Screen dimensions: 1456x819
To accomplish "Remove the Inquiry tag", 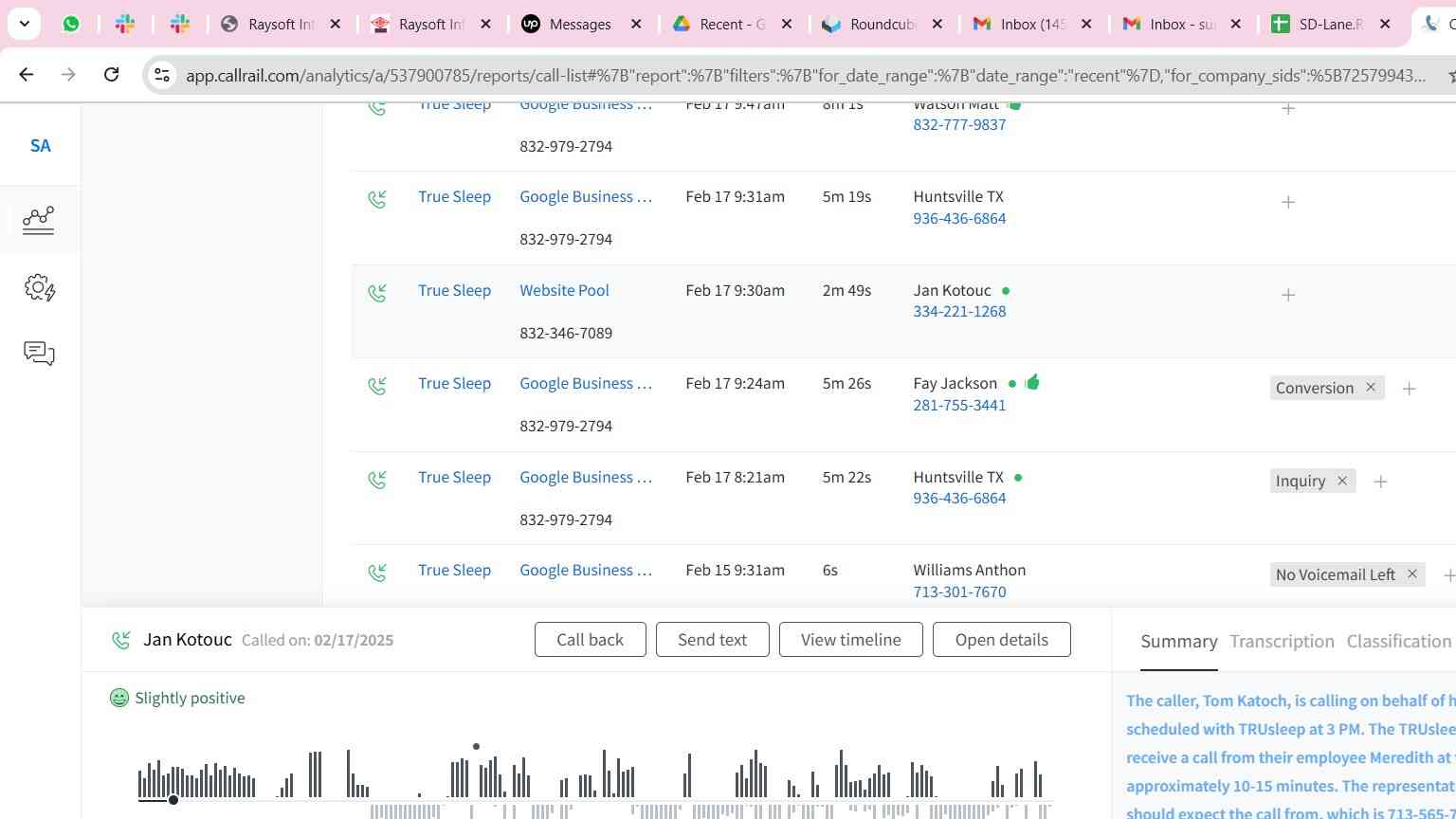I will [x=1341, y=481].
